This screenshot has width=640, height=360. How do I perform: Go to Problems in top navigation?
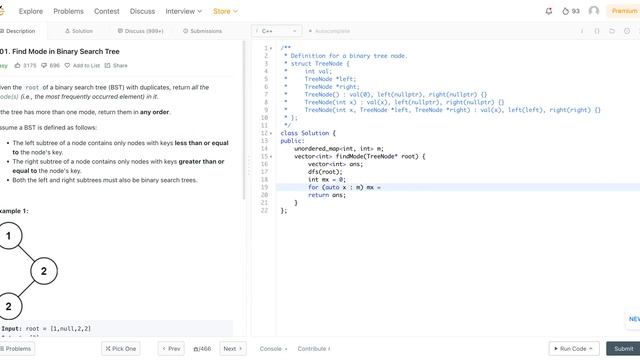pos(68,11)
